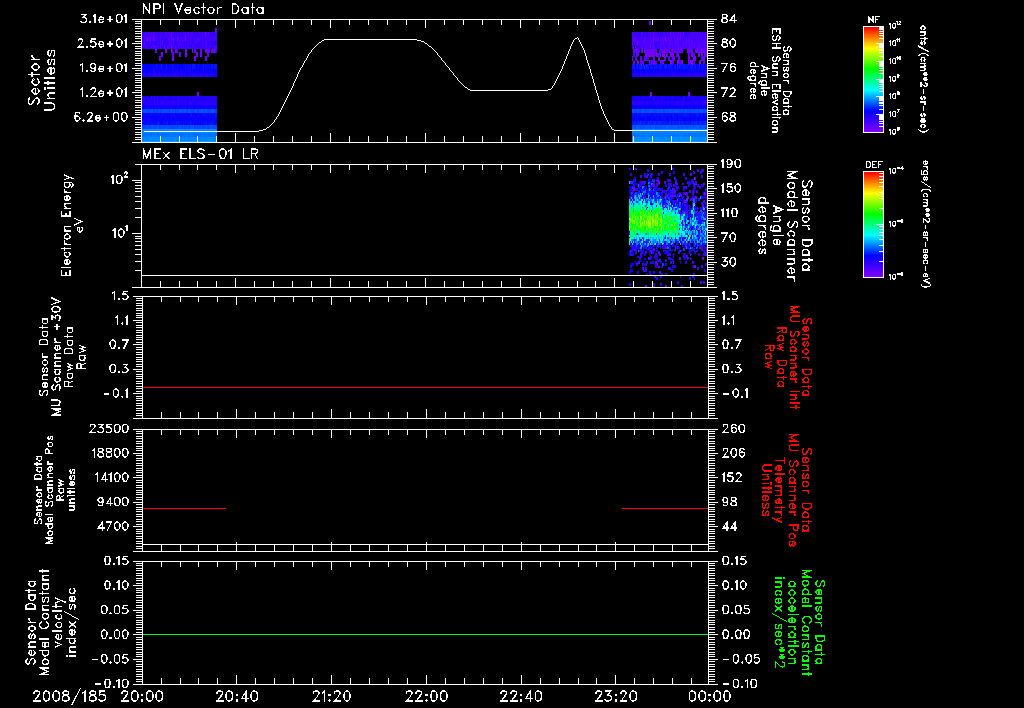Screen dimensions: 1024x708
Task: Click the '22:40' time axis label
Action: click(x=520, y=696)
